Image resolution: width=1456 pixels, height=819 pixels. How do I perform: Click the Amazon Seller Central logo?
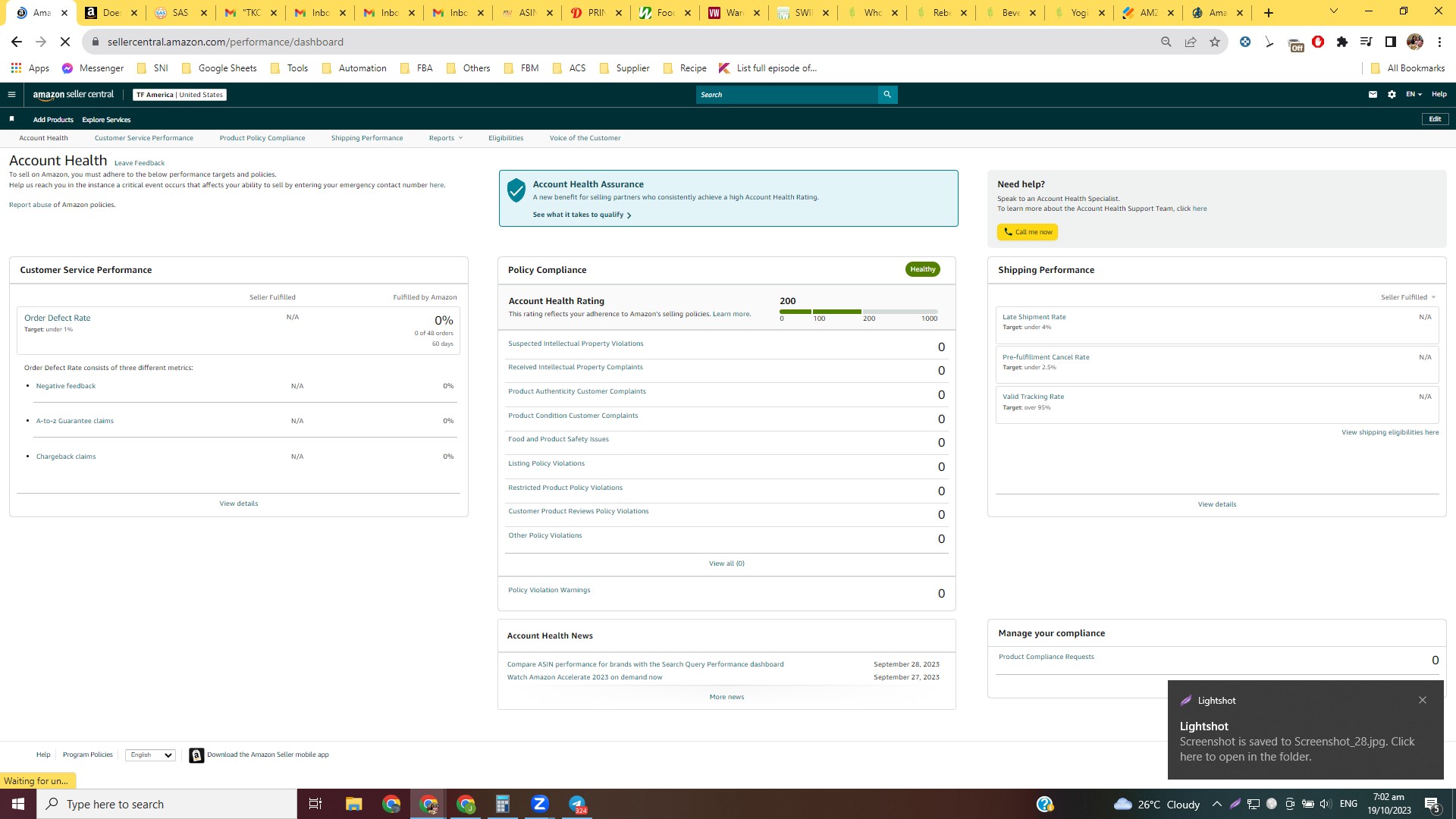[x=74, y=95]
